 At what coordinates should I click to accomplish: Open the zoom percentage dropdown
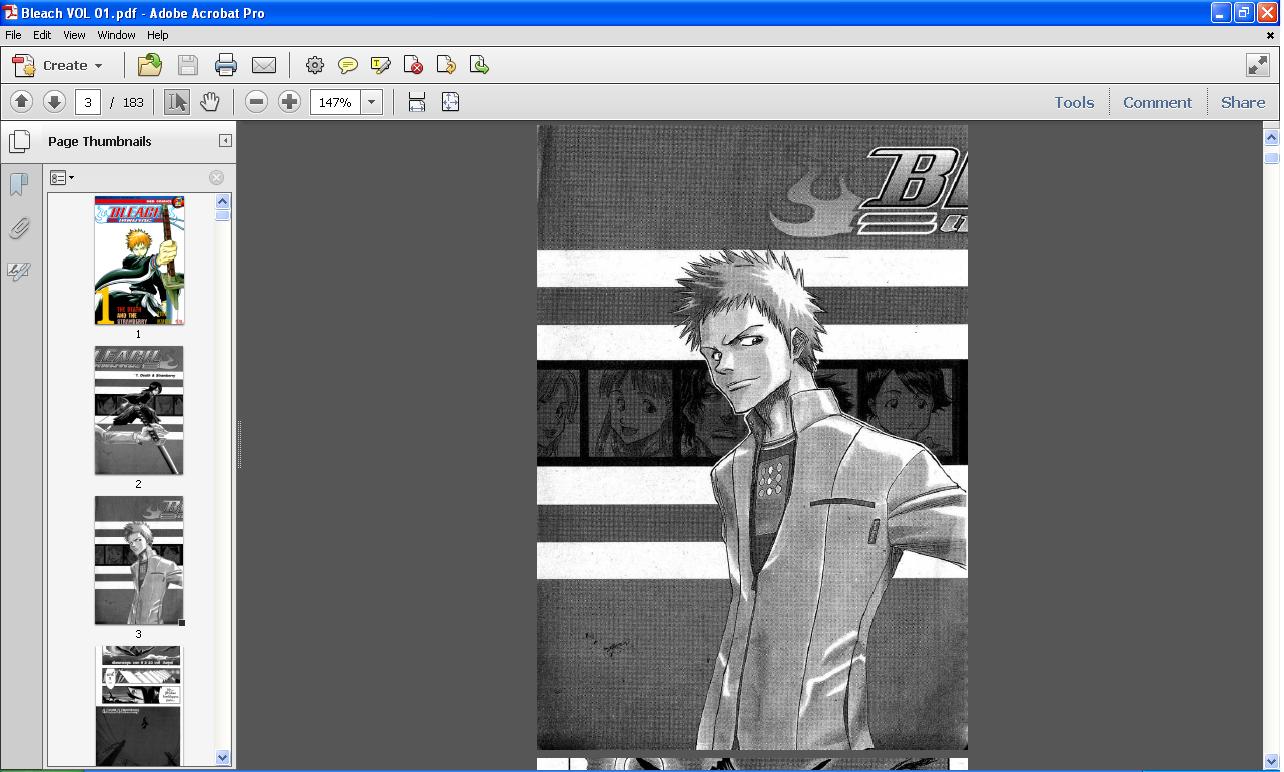pos(372,102)
